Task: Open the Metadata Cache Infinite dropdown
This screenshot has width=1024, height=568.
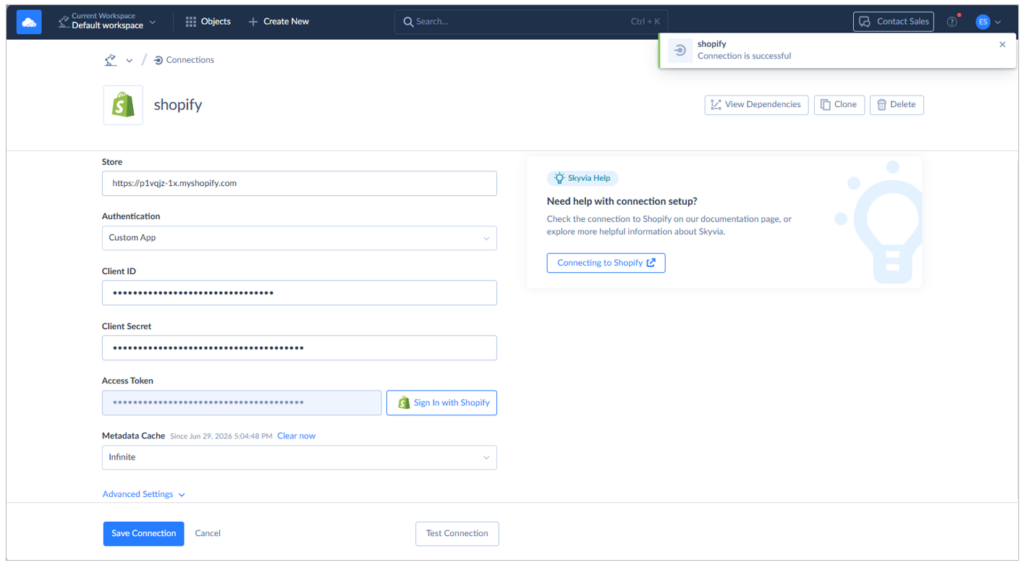Action: point(299,458)
